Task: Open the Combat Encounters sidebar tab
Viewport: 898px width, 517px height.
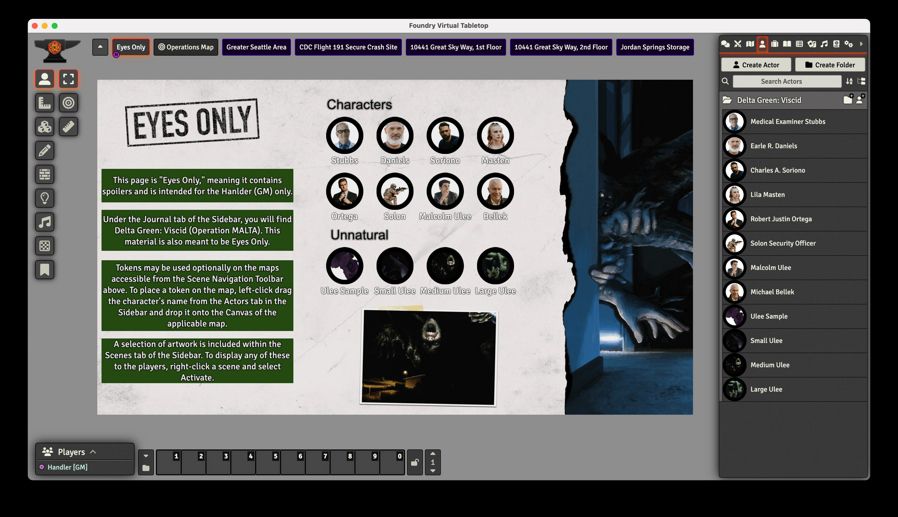Action: 738,44
